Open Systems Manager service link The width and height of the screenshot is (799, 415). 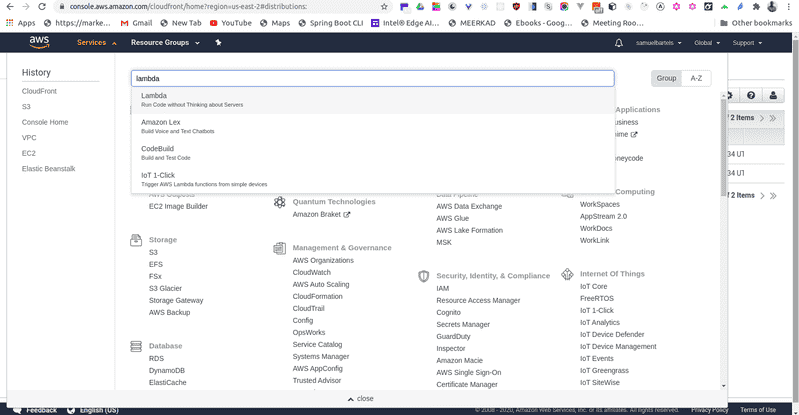tap(321, 357)
